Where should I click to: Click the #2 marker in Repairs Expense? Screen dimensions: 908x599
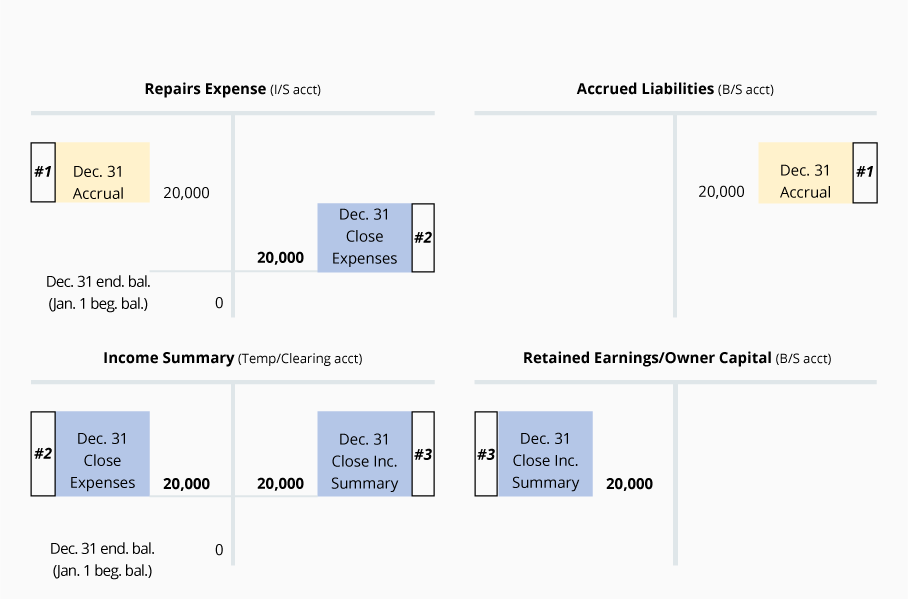pos(423,237)
